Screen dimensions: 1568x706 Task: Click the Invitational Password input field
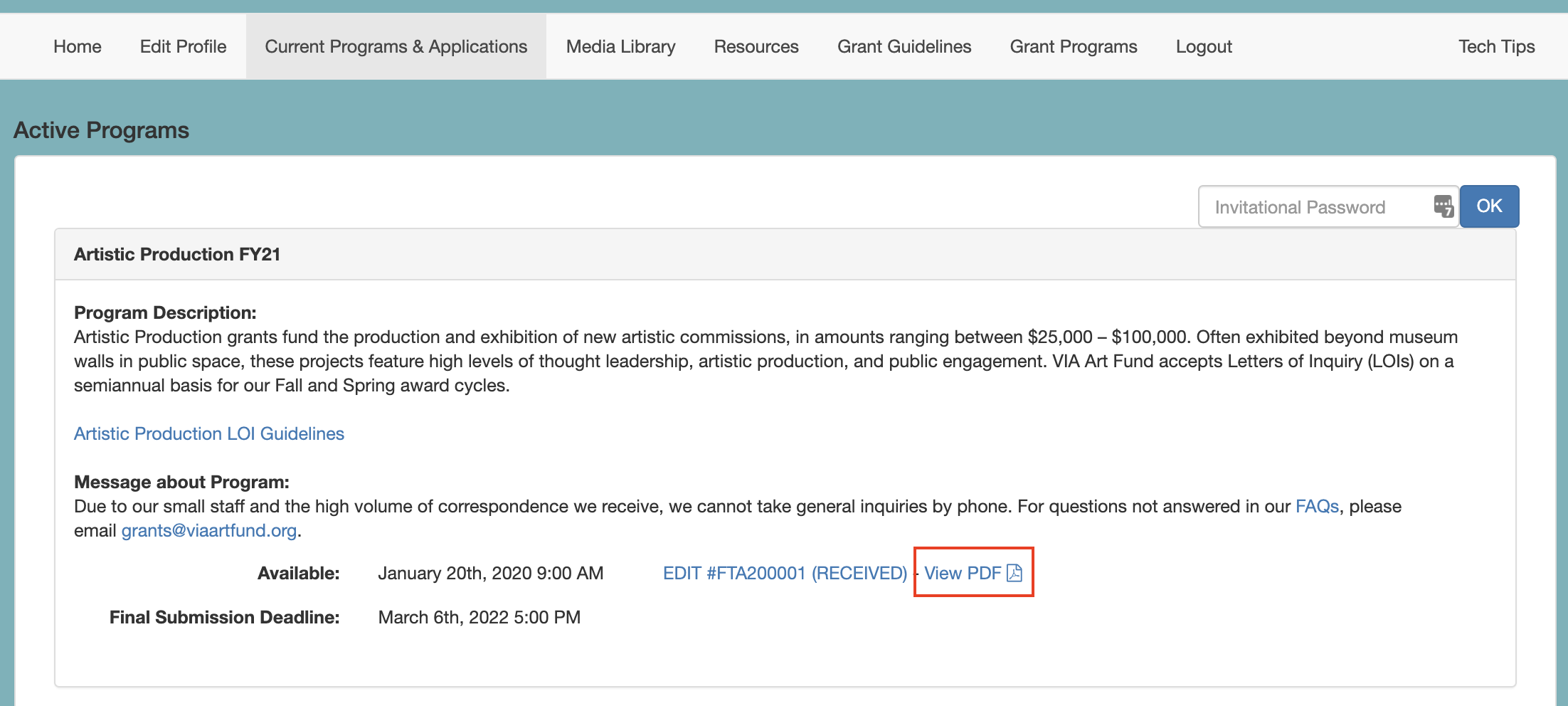tap(1329, 206)
